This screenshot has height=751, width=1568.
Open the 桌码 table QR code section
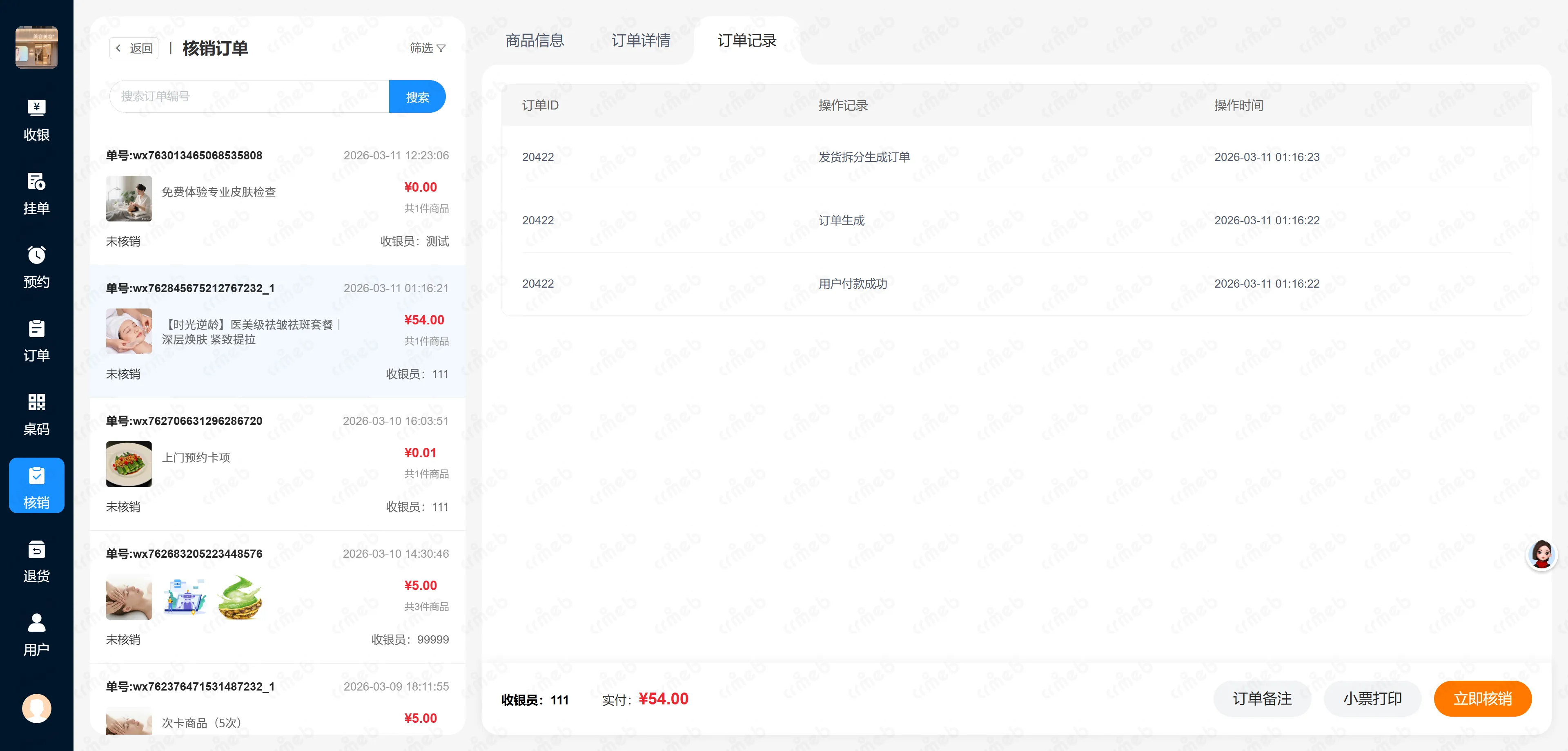tap(36, 414)
